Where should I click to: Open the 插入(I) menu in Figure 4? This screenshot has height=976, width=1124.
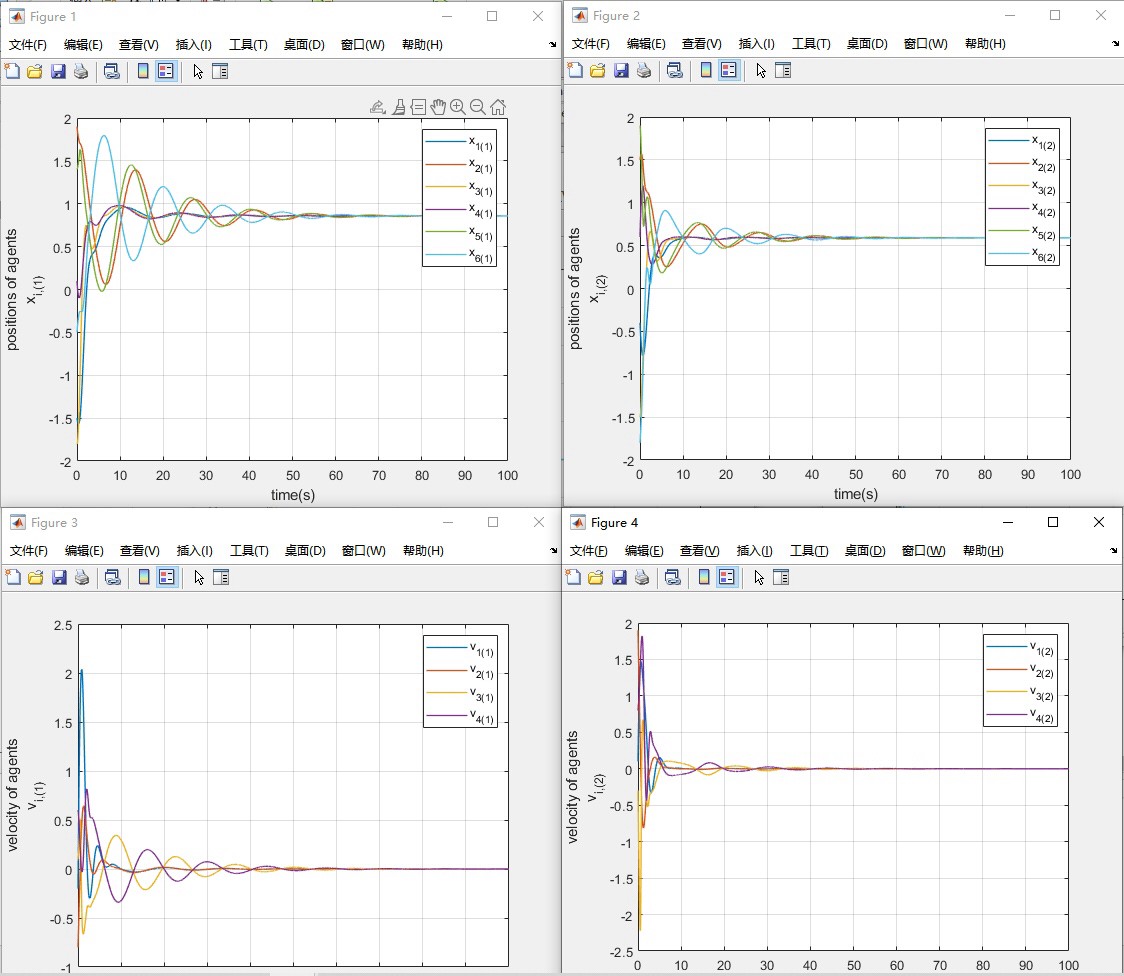(x=755, y=550)
